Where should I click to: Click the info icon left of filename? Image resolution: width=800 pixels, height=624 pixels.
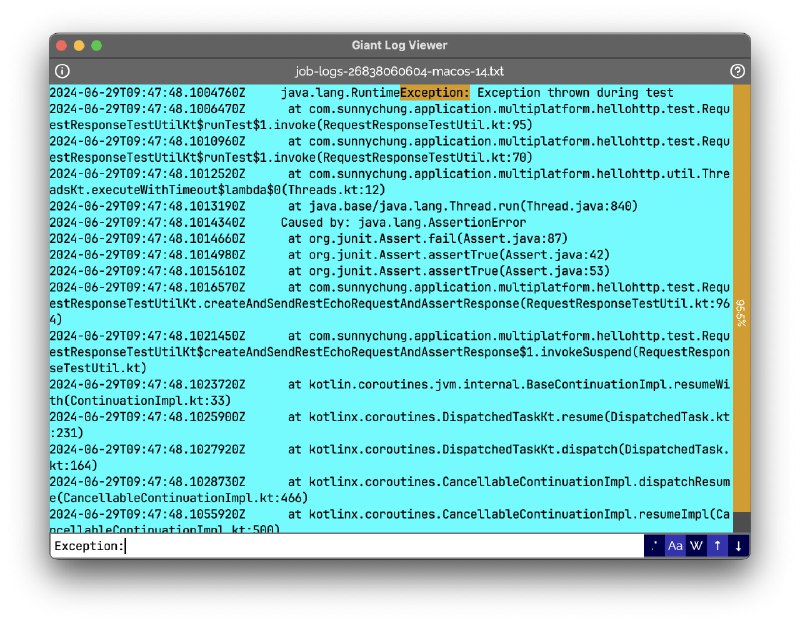(x=62, y=71)
